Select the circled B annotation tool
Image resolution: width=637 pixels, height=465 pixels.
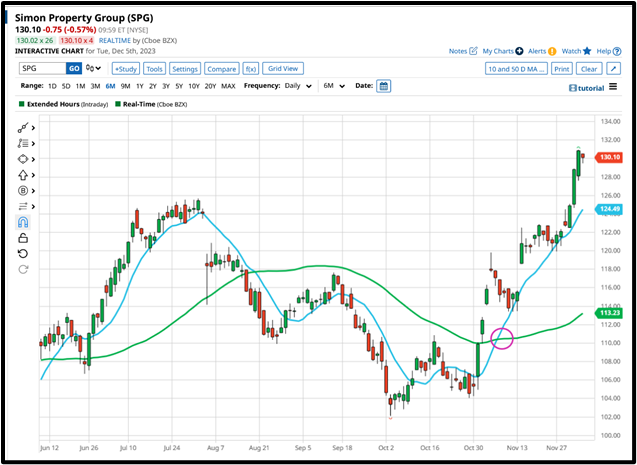click(23, 190)
